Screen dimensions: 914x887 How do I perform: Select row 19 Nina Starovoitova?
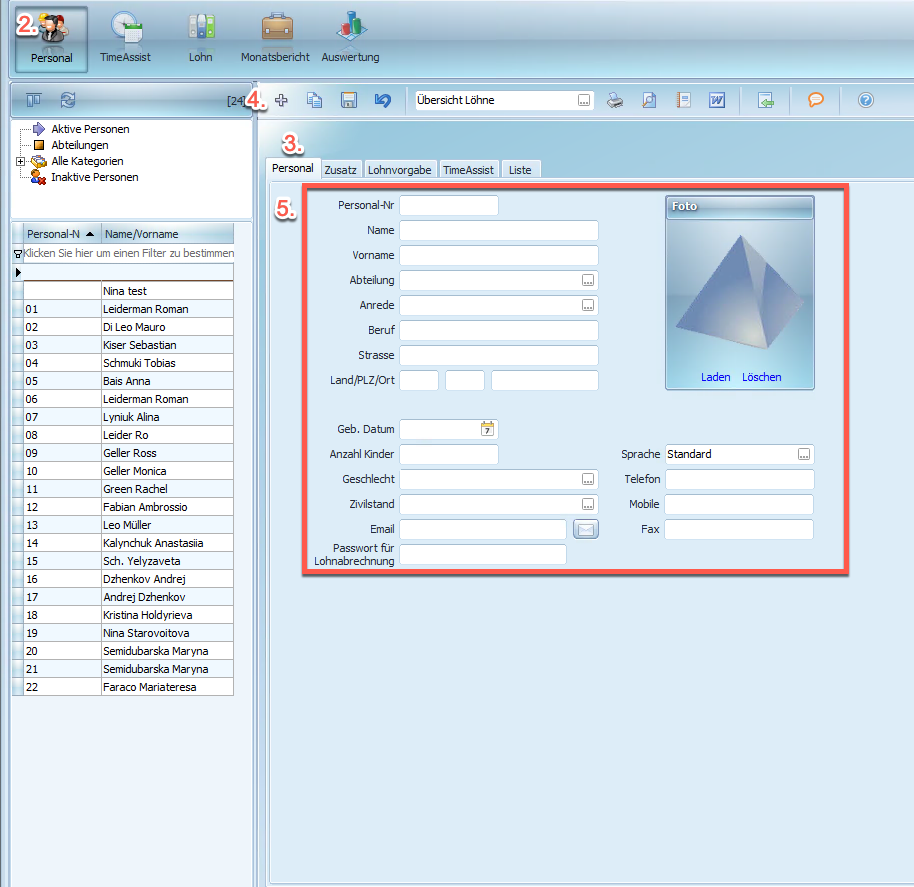point(123,633)
